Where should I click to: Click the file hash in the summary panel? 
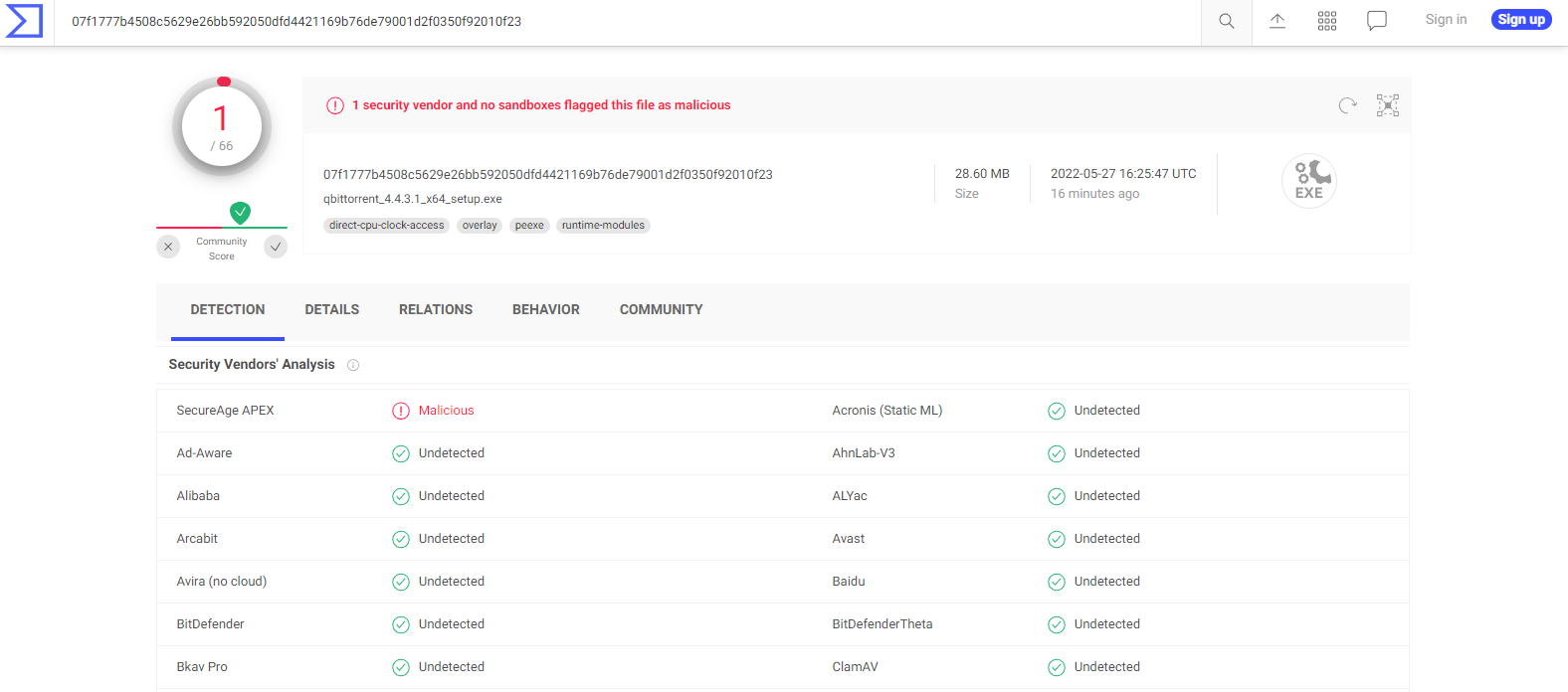click(548, 175)
